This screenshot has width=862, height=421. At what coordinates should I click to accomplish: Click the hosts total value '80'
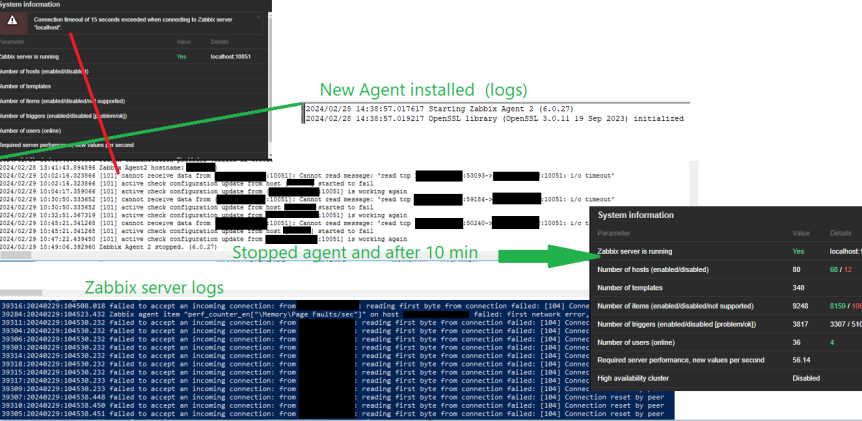pos(796,269)
